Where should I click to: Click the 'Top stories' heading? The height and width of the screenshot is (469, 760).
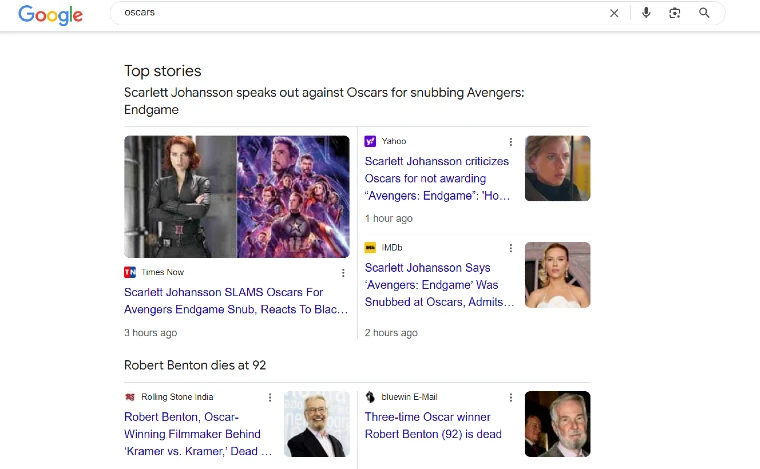point(163,71)
